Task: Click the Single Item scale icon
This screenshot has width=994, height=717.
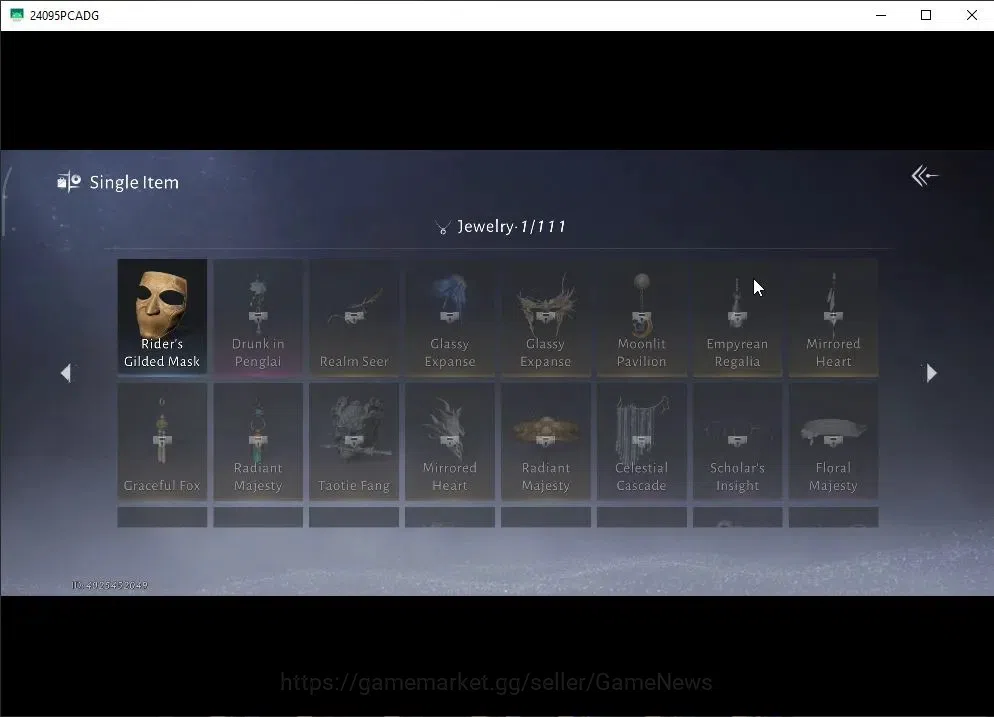Action: pyautogui.click(x=68, y=182)
